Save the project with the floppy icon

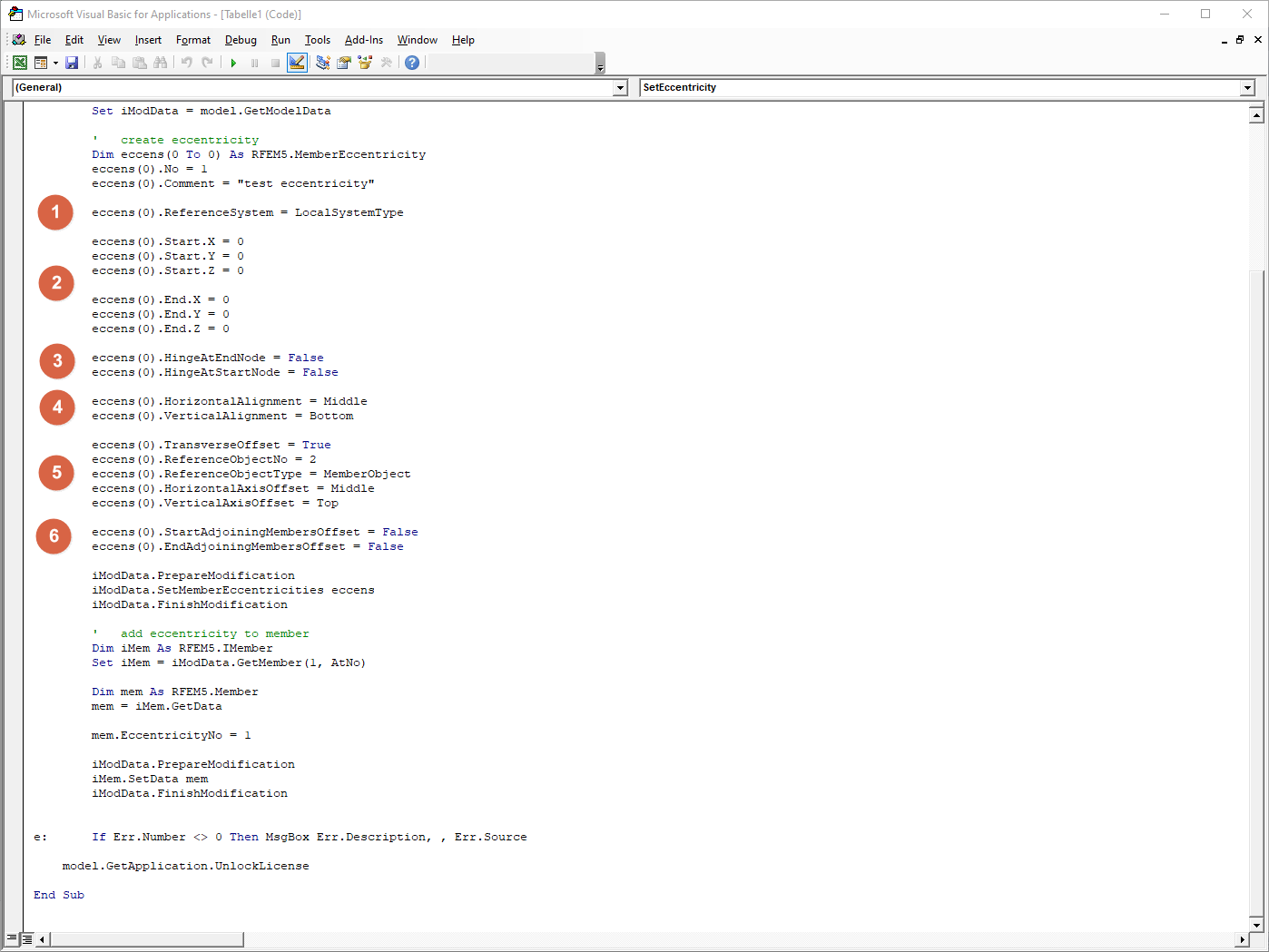point(72,63)
